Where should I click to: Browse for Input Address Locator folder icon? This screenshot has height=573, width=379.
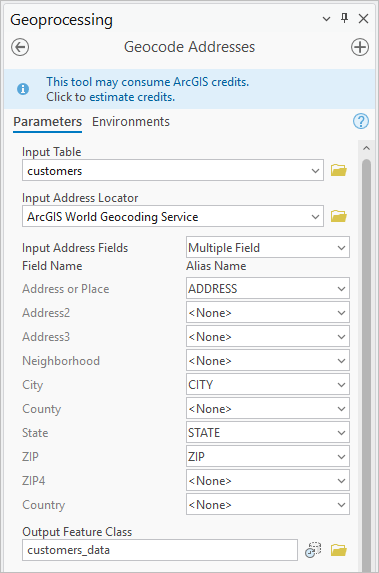339,216
